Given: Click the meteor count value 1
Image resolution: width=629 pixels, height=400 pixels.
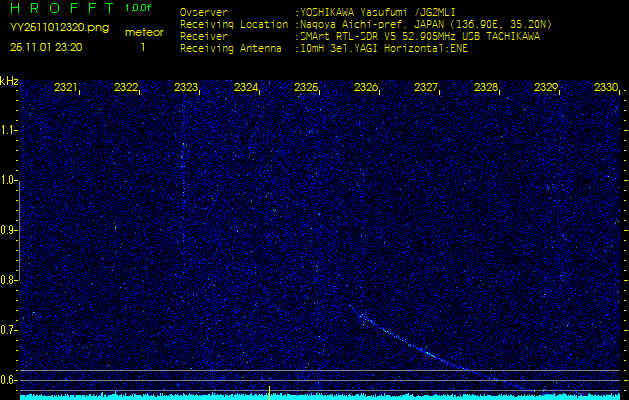Looking at the screenshot, I should click(x=142, y=47).
